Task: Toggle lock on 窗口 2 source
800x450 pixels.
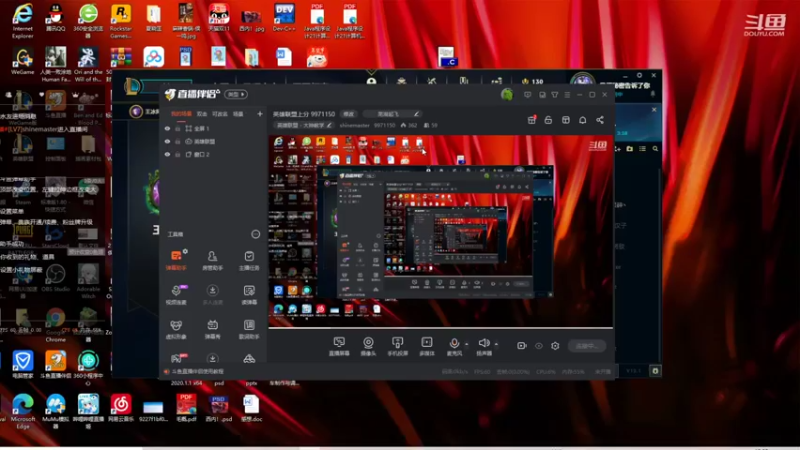Action: [178, 154]
